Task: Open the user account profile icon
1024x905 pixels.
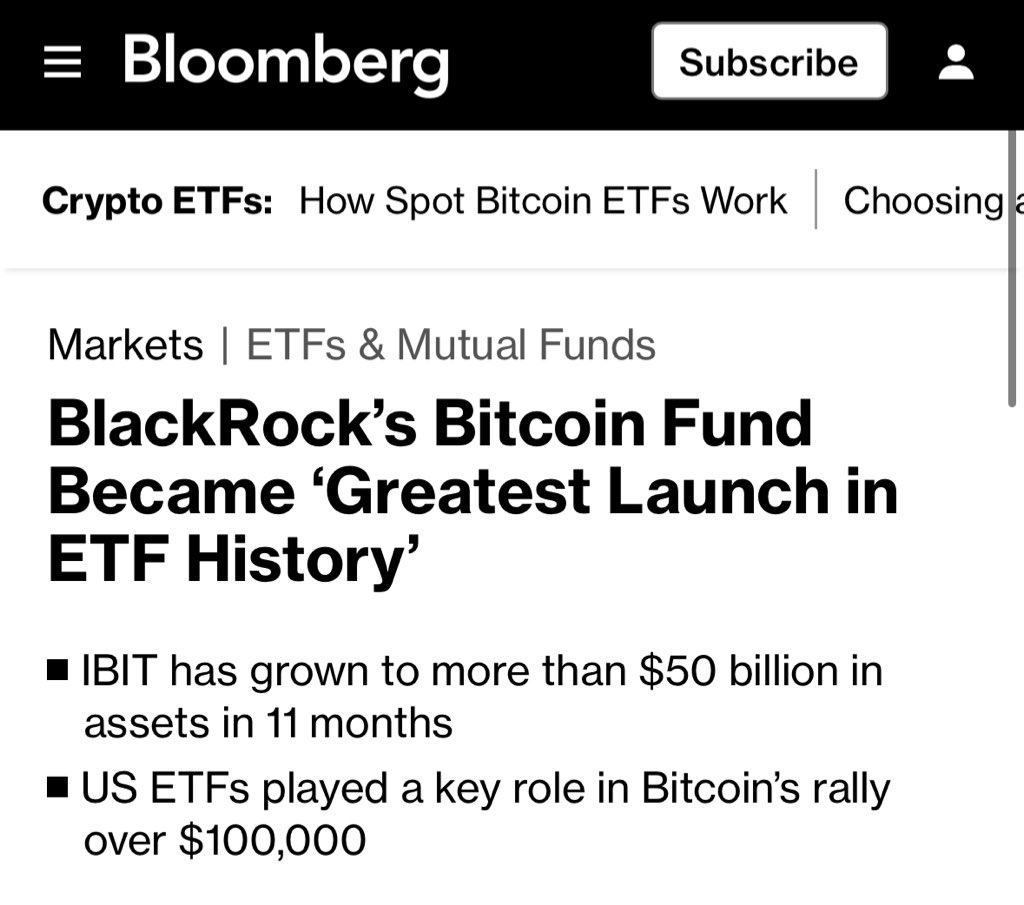Action: coord(956,63)
